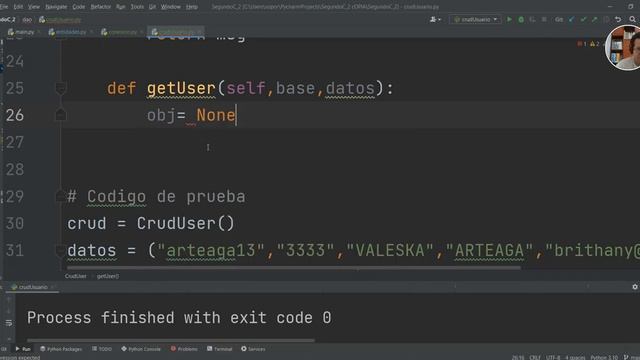Click the getUser() breadcrumb
This screenshot has height=360, width=640.
tap(108, 276)
